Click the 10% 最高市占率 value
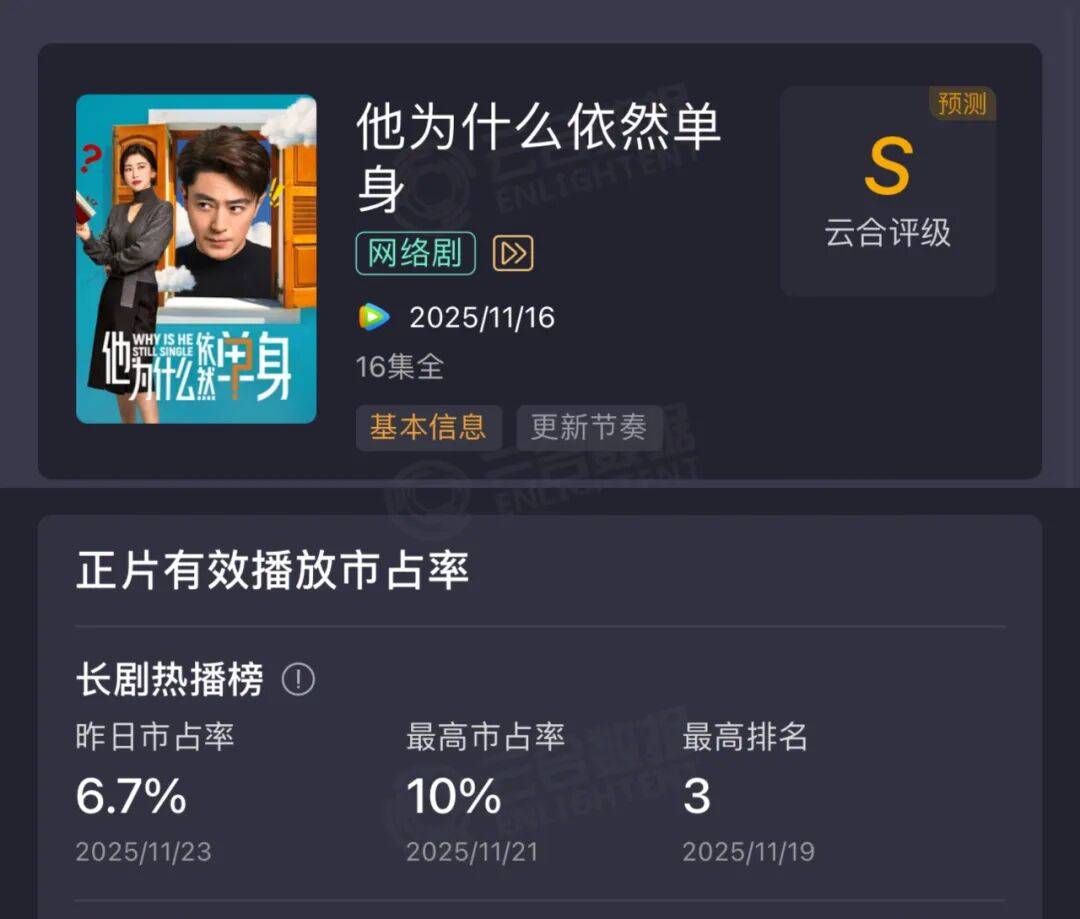This screenshot has width=1080, height=919. tap(453, 796)
